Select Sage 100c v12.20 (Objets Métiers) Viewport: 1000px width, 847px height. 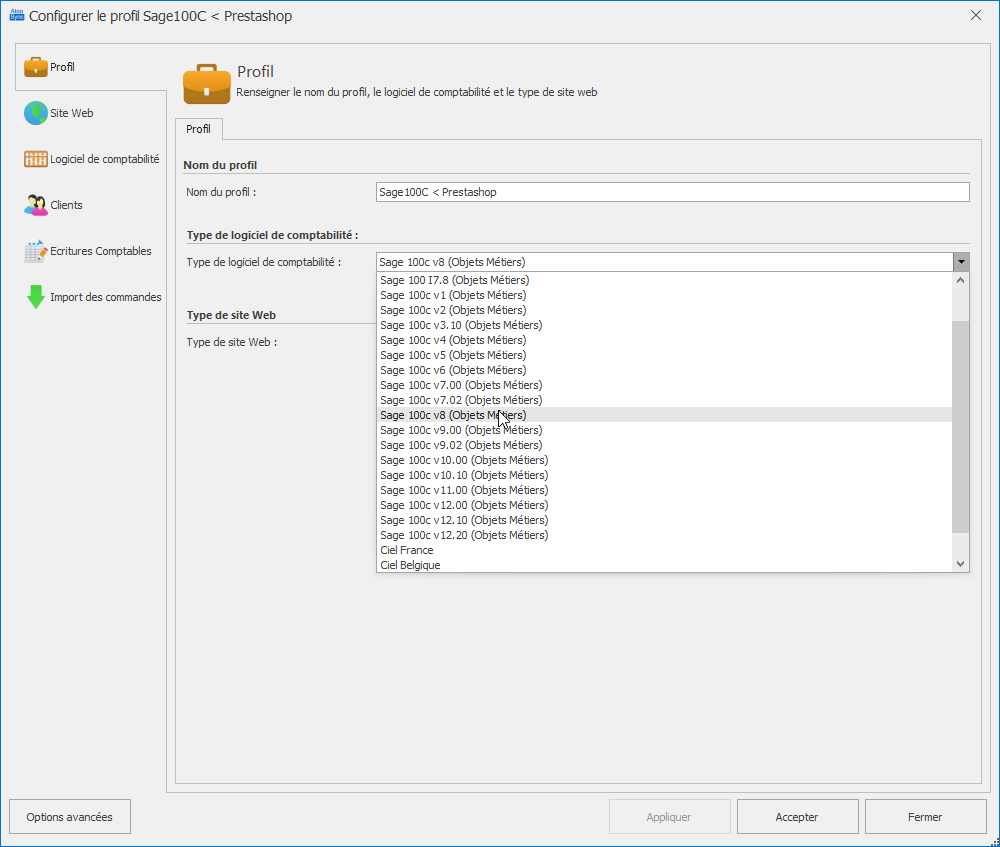click(664, 535)
